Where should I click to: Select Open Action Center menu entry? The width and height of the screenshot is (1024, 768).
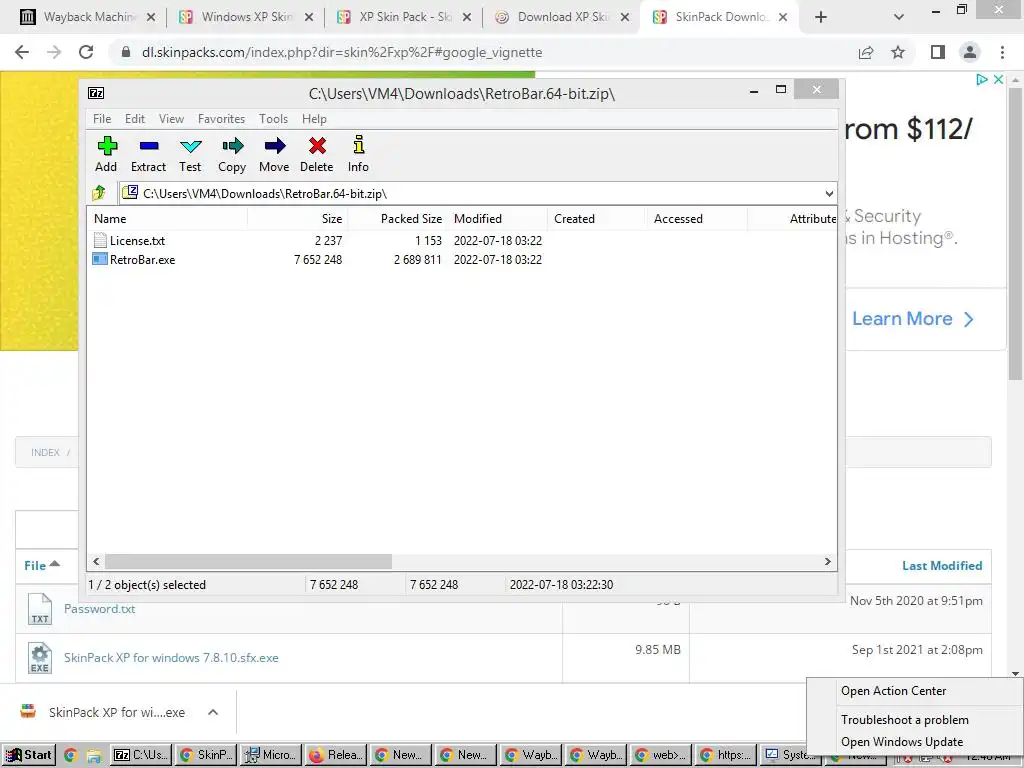[x=893, y=691]
